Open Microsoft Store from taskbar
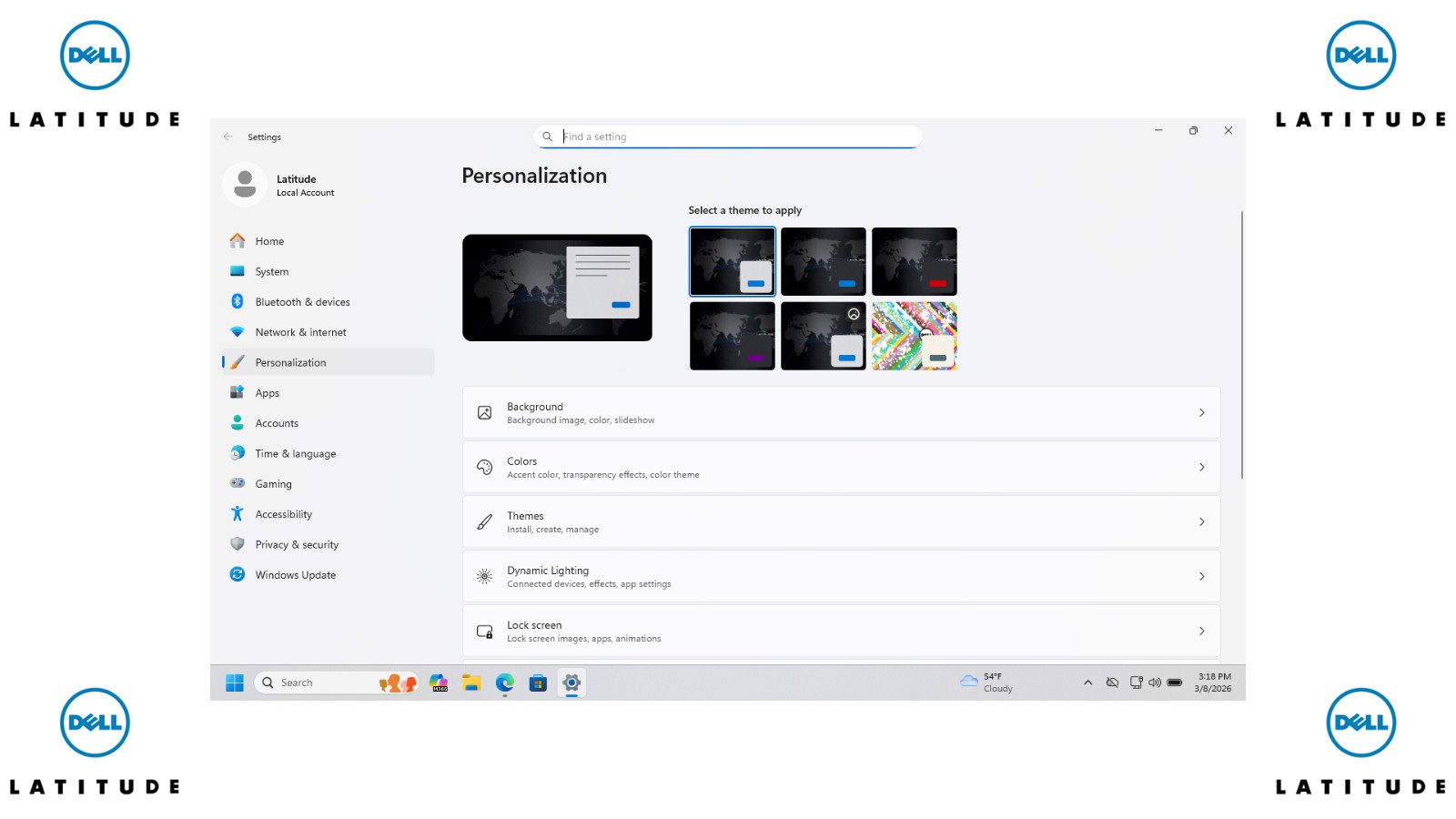 [x=538, y=682]
